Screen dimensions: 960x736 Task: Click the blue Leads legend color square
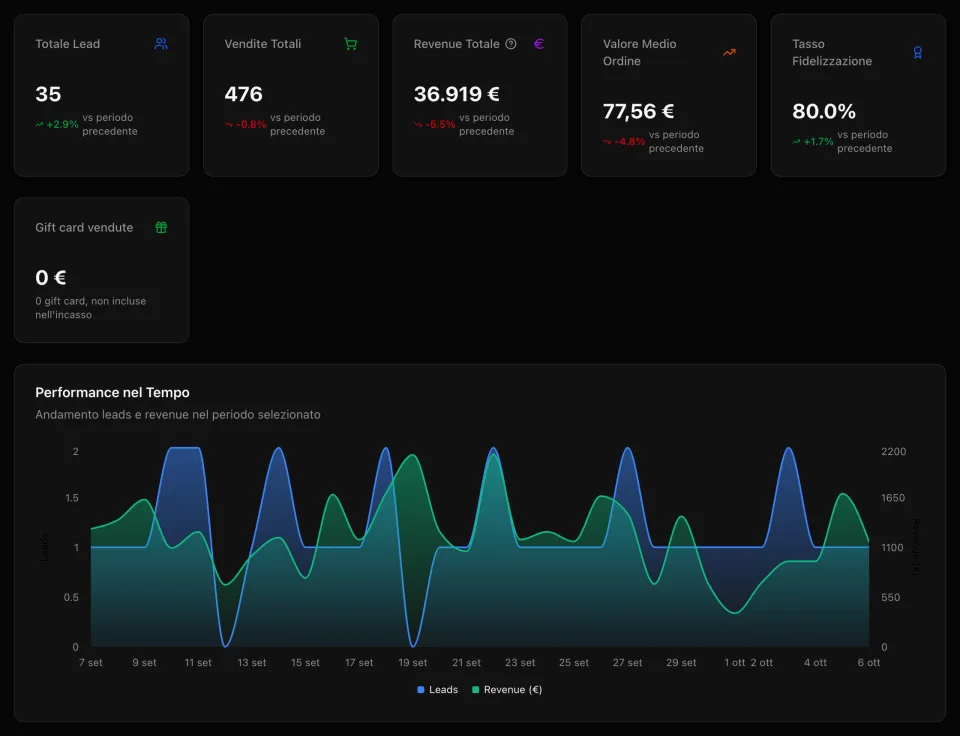pyautogui.click(x=421, y=689)
